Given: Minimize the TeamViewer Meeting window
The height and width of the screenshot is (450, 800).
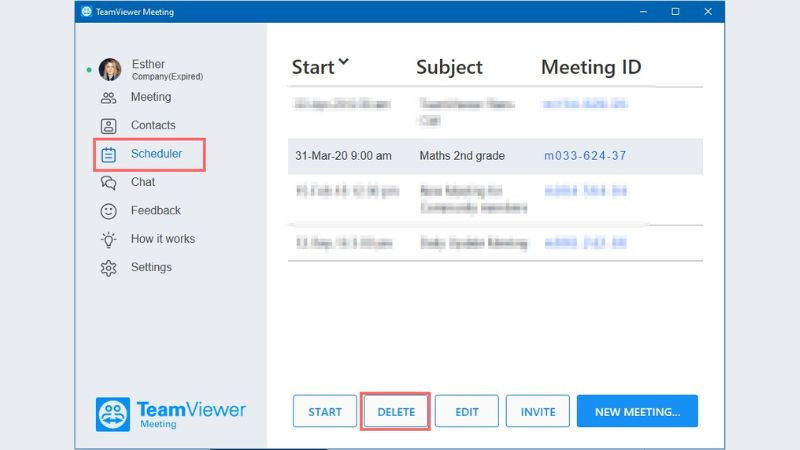Looking at the screenshot, I should [643, 11].
